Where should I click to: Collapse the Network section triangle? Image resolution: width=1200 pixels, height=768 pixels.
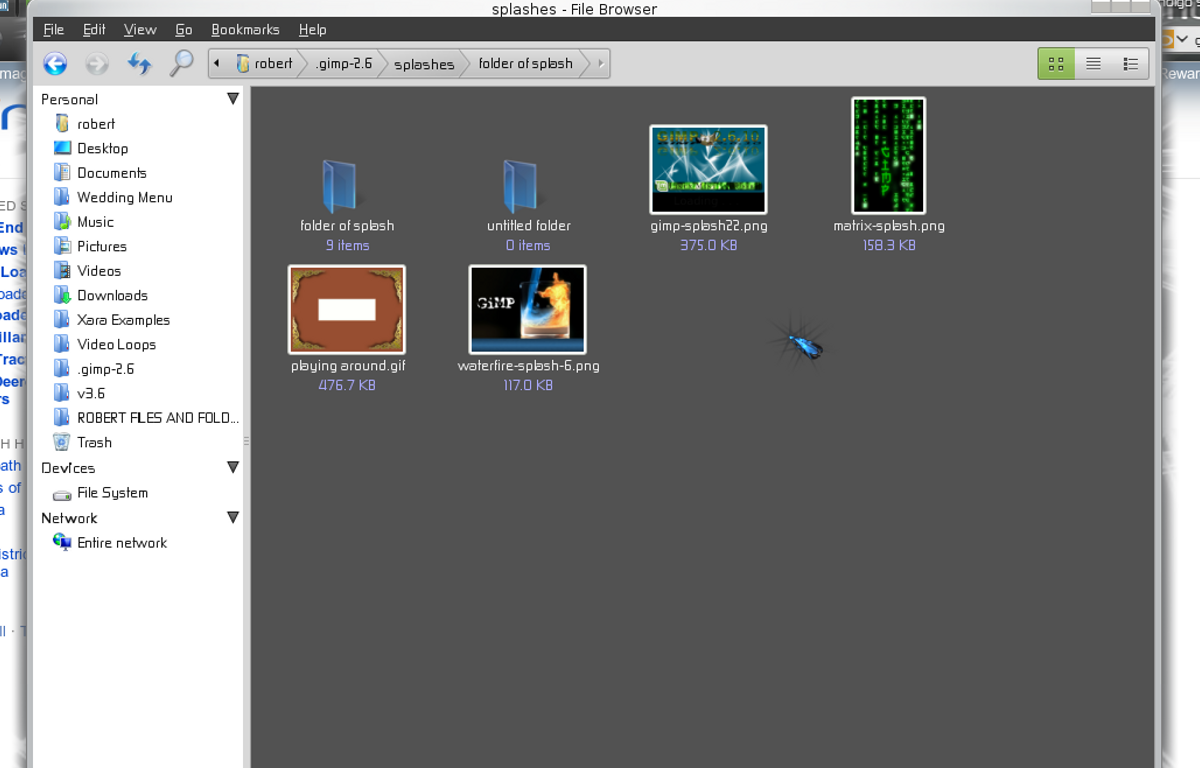point(233,517)
